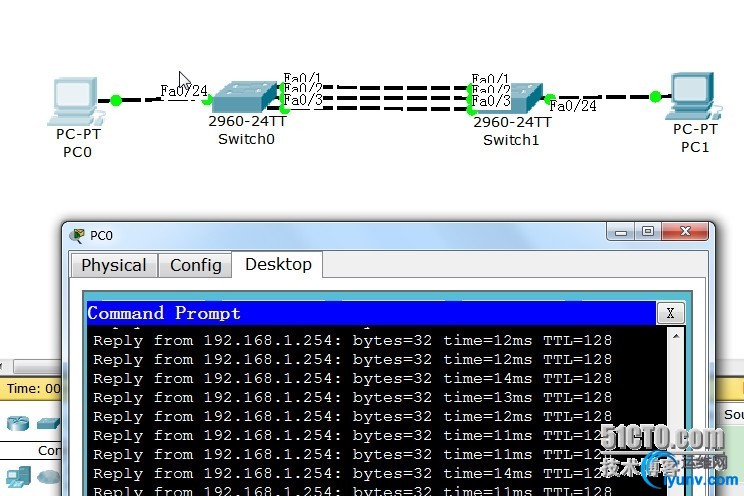Viewport: 744px width, 496px height.
Task: Click the first reply line with time=14ms
Action: pyautogui.click(x=353, y=378)
